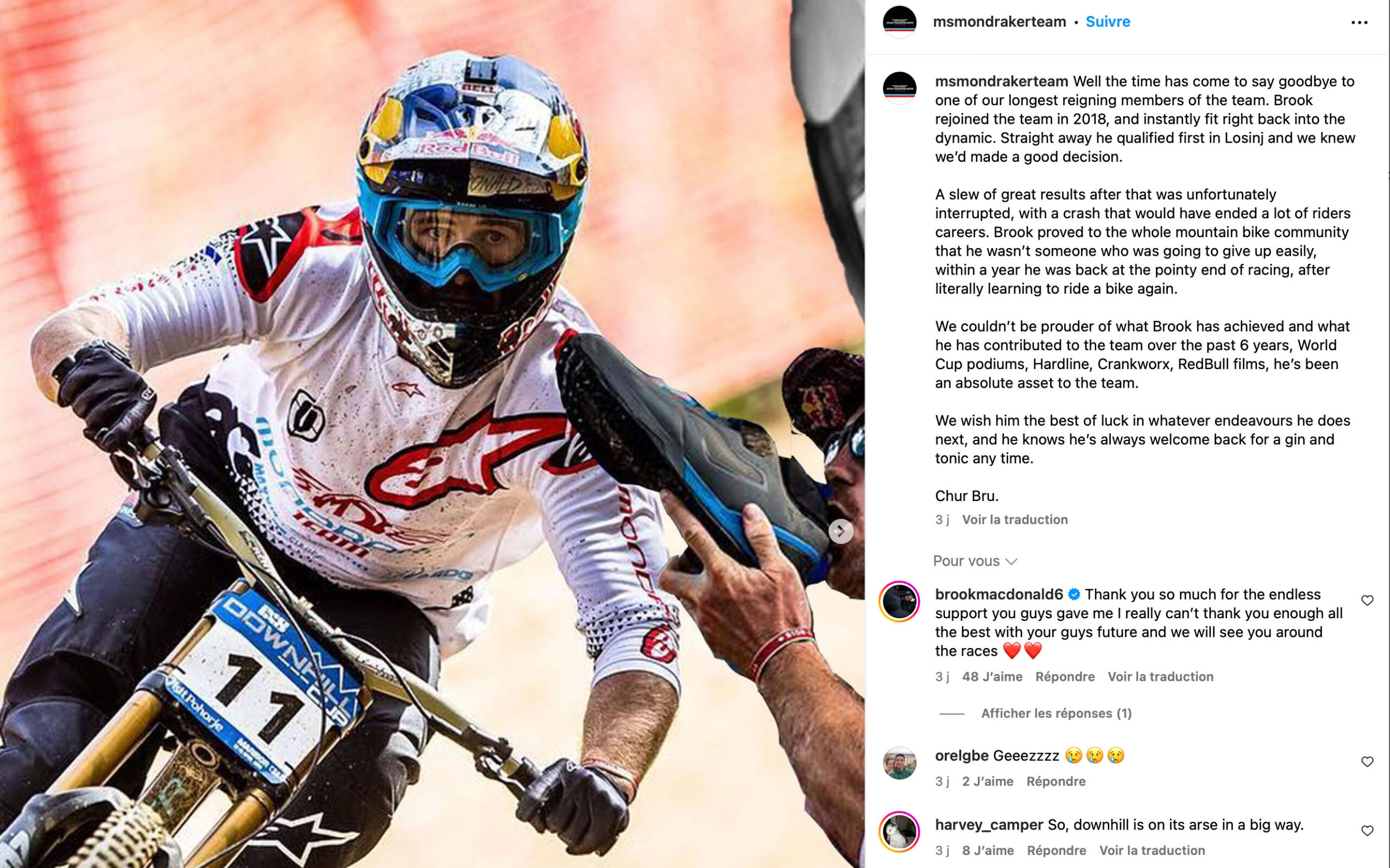Go to next photo in carousel

click(x=841, y=531)
